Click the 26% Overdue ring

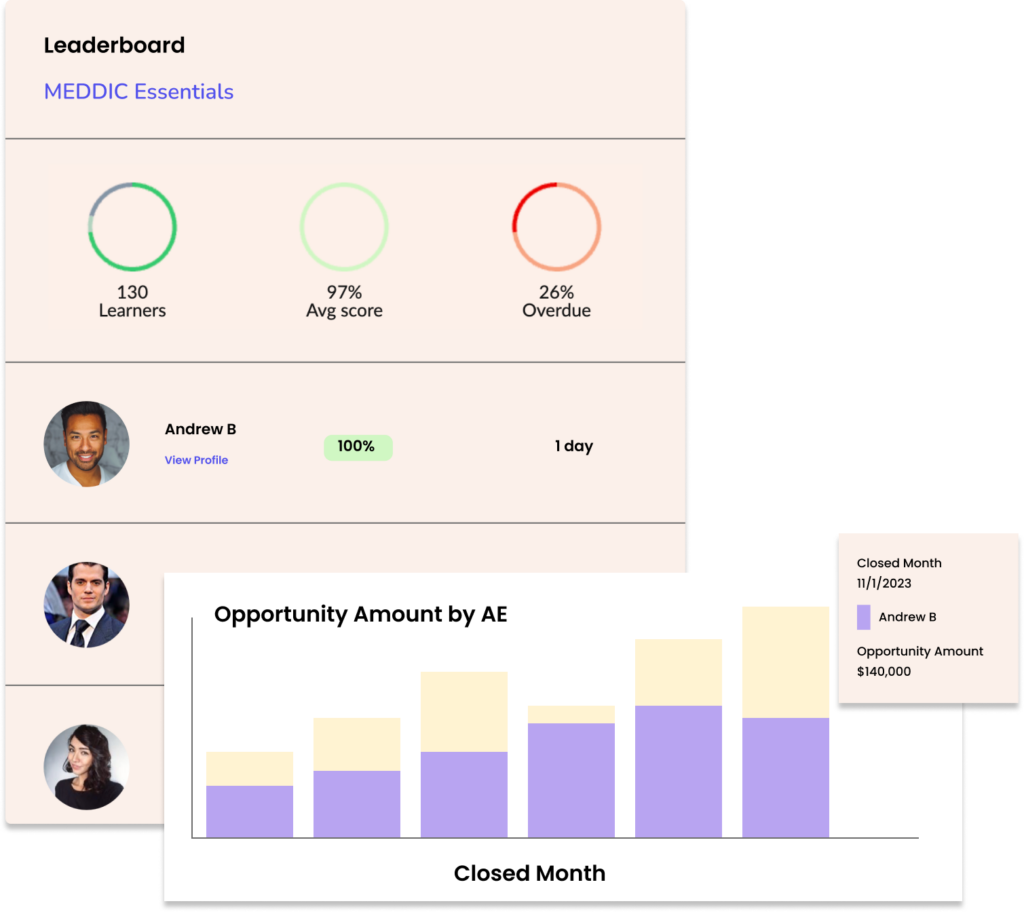point(556,227)
